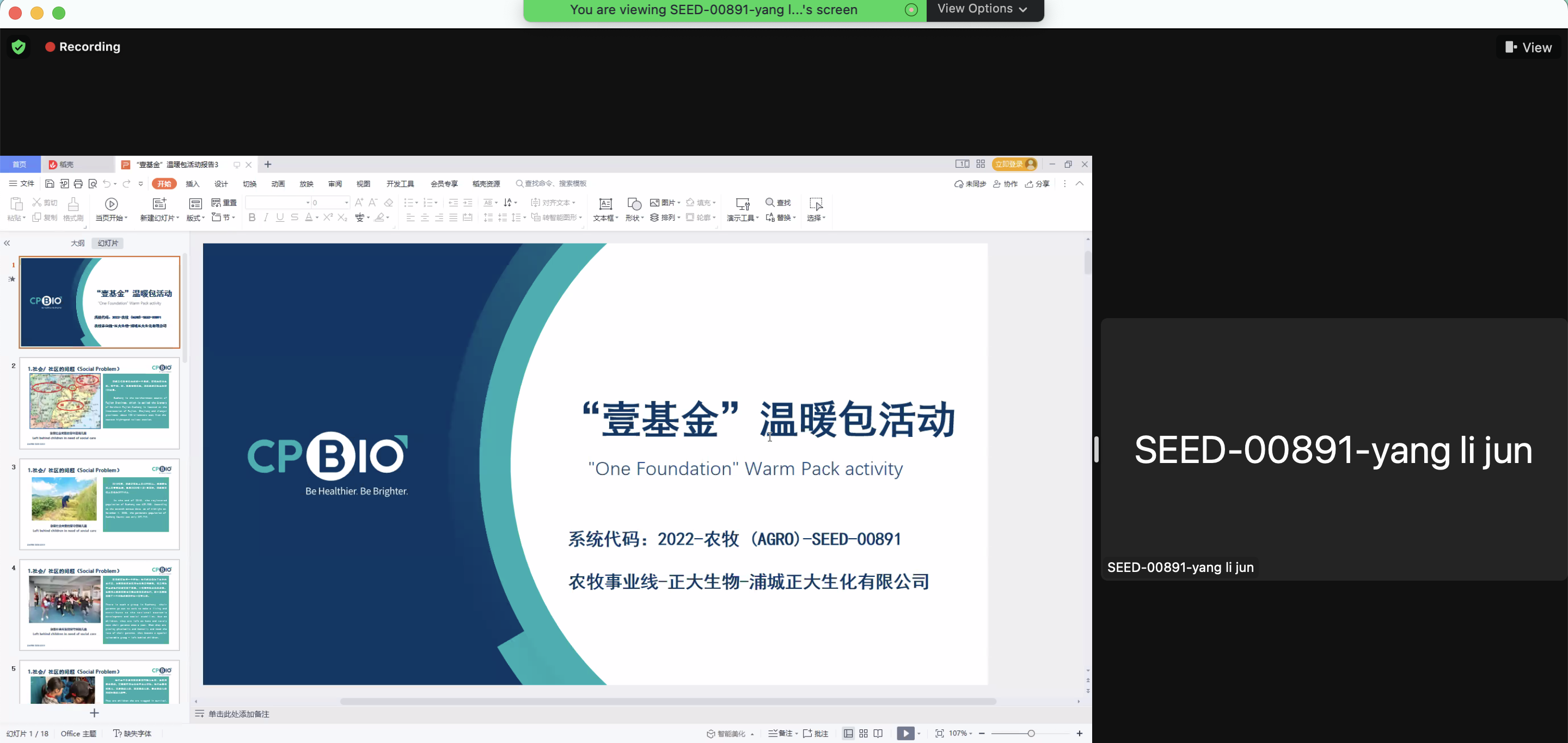
Task: Switch to slide sorter grid view icon
Action: point(863,733)
